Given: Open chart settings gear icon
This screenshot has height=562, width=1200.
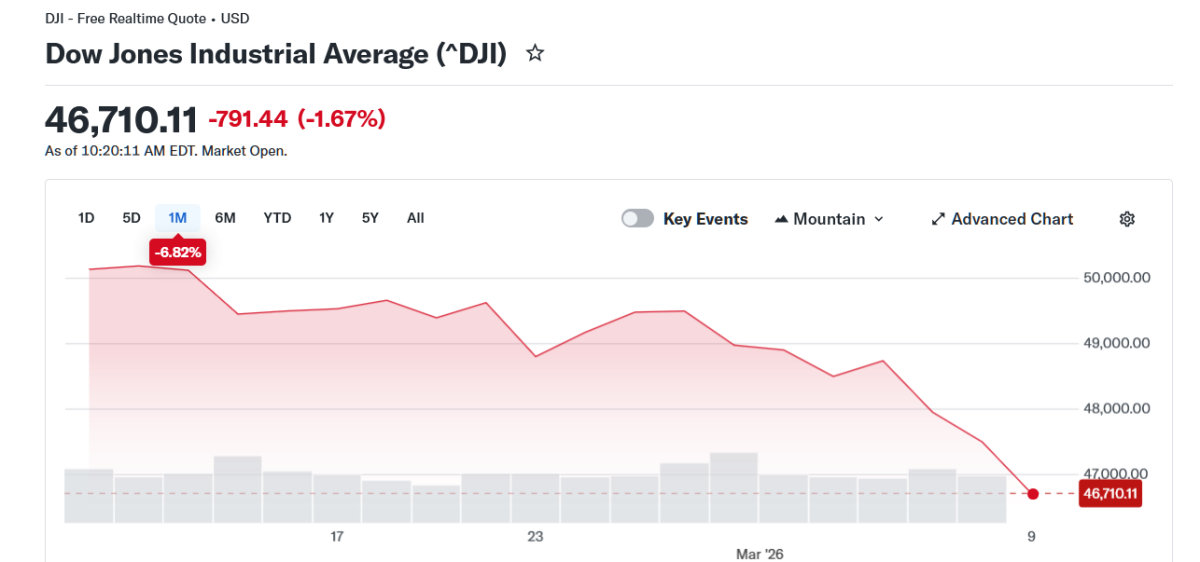Looking at the screenshot, I should point(1127,219).
